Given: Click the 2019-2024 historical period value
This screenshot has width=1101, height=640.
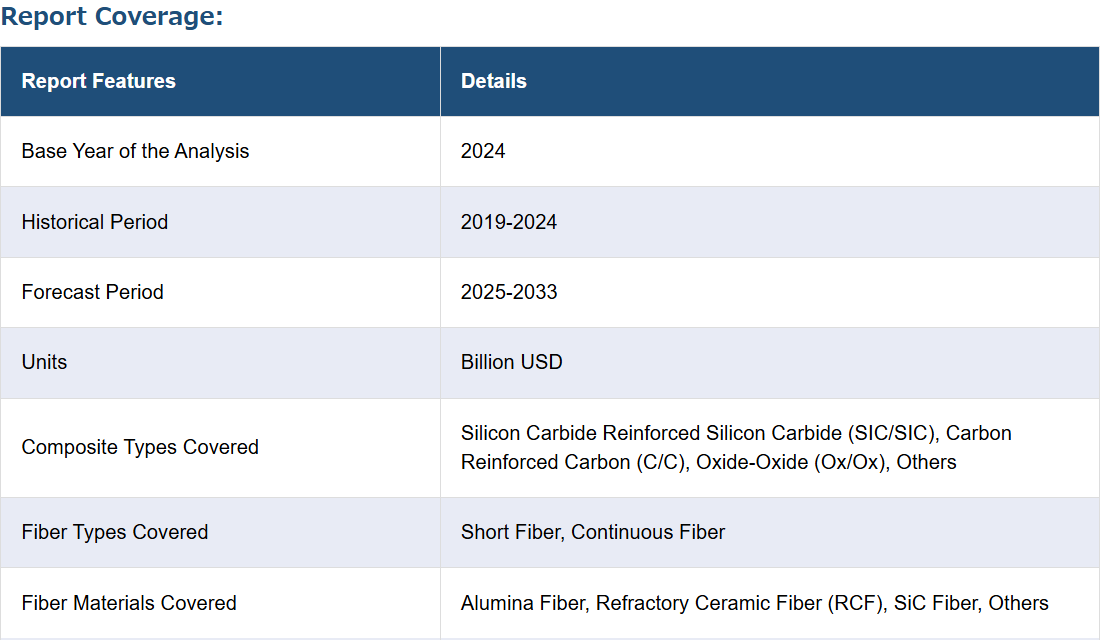Looking at the screenshot, I should click(x=508, y=222).
